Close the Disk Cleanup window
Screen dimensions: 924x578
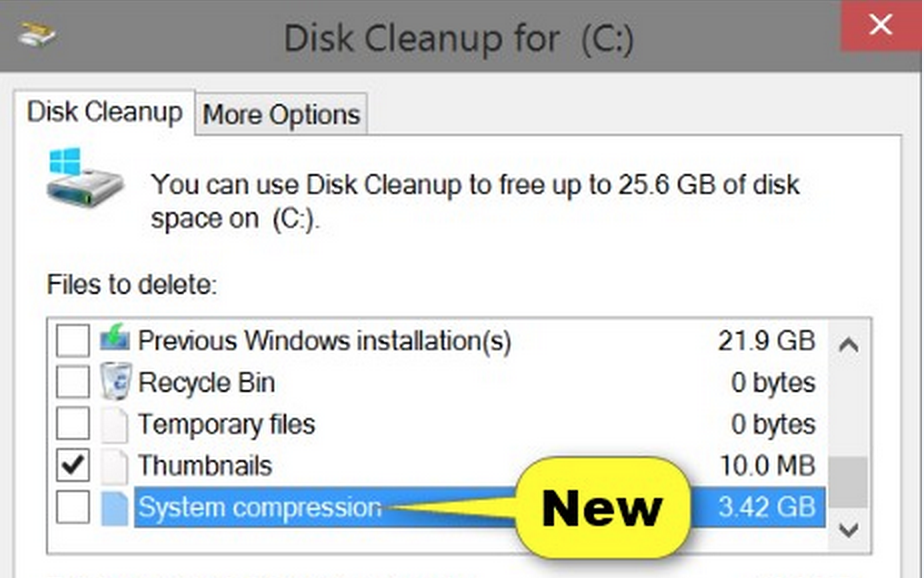point(880,25)
